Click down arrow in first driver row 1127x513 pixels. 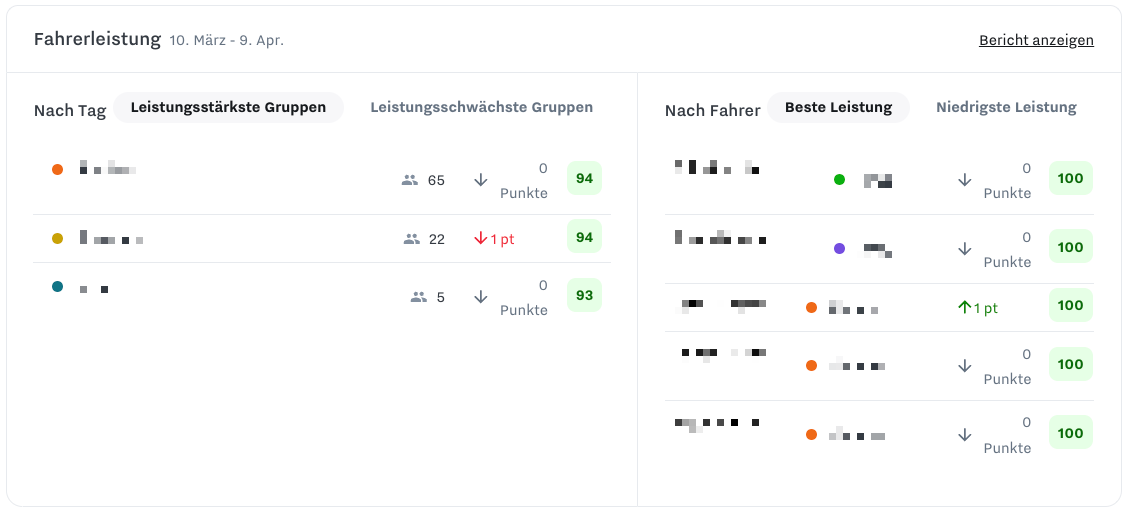[x=965, y=180]
